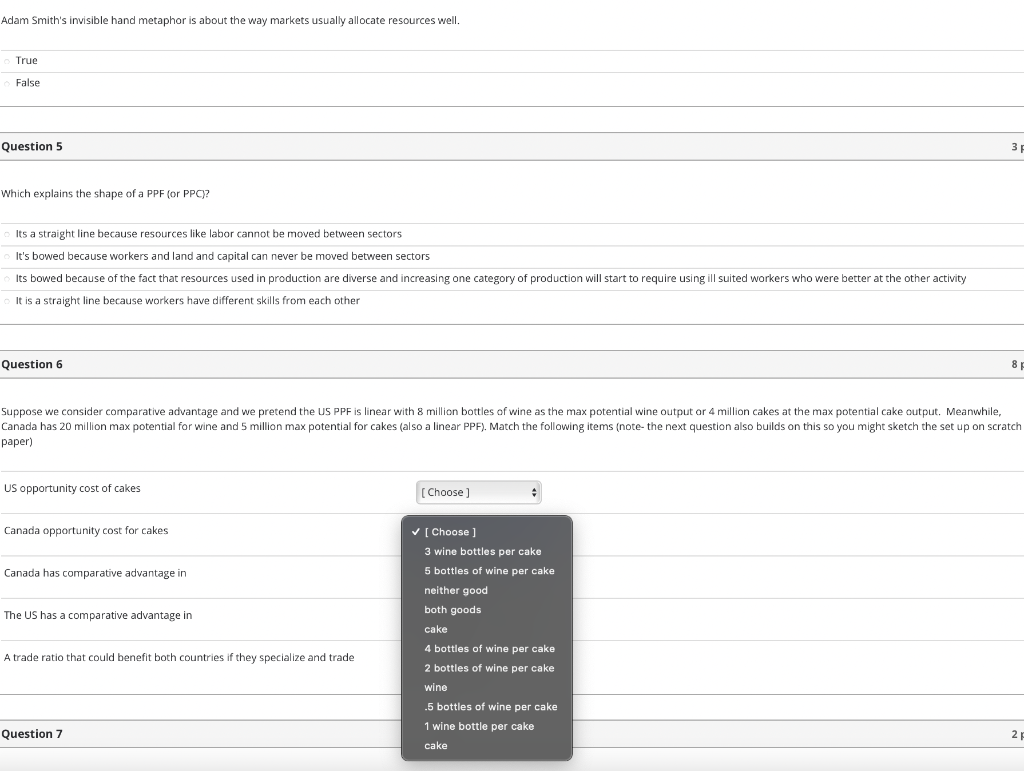
Task: Click the 'Suppose we consider comparative advantage' paragraph
Action: pos(511,426)
